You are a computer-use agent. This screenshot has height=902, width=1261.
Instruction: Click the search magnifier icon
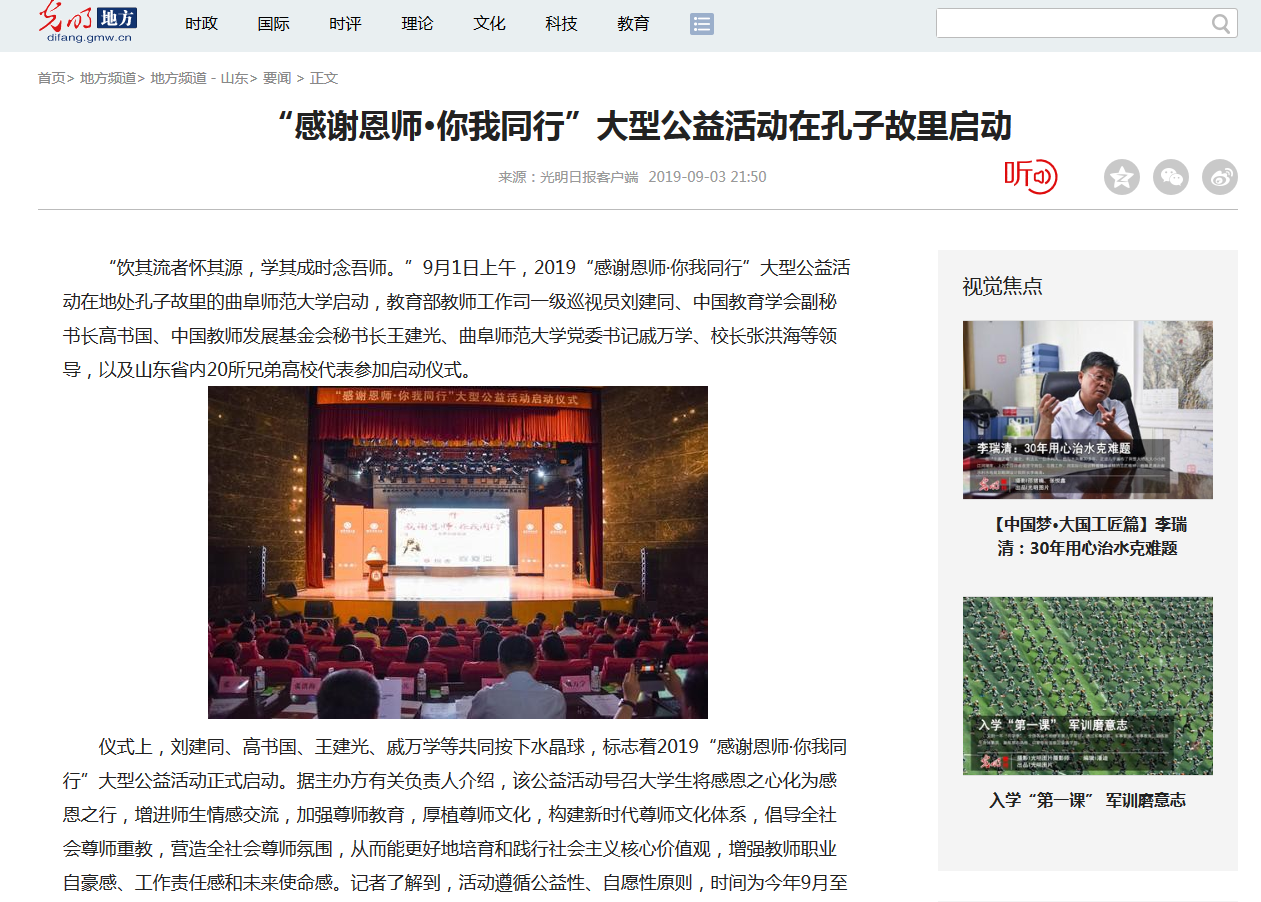(x=1221, y=24)
